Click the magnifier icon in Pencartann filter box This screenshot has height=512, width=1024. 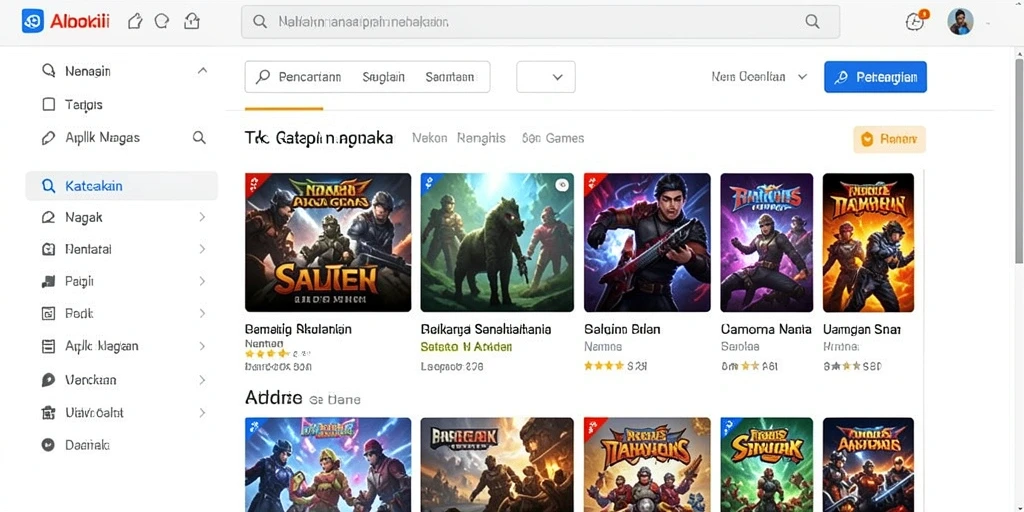[263, 77]
